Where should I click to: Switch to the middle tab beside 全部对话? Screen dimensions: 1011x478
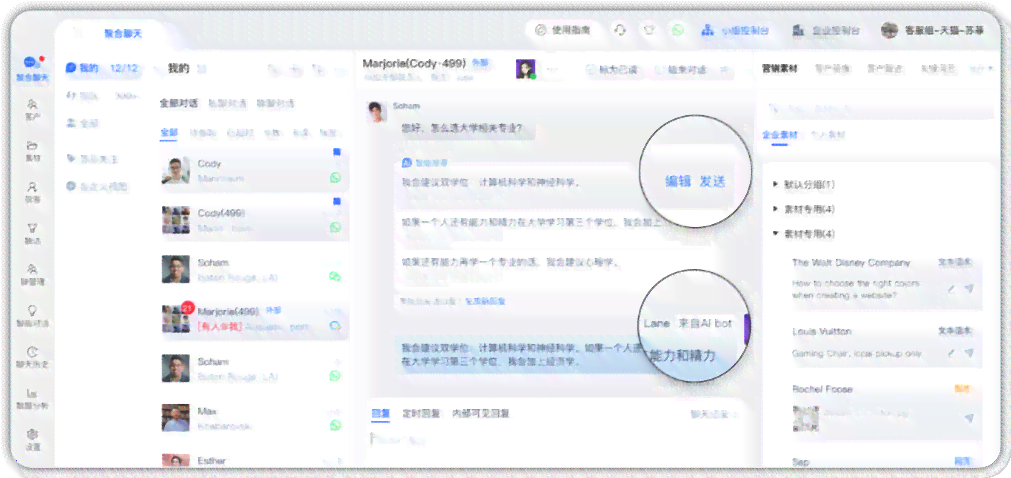click(228, 103)
